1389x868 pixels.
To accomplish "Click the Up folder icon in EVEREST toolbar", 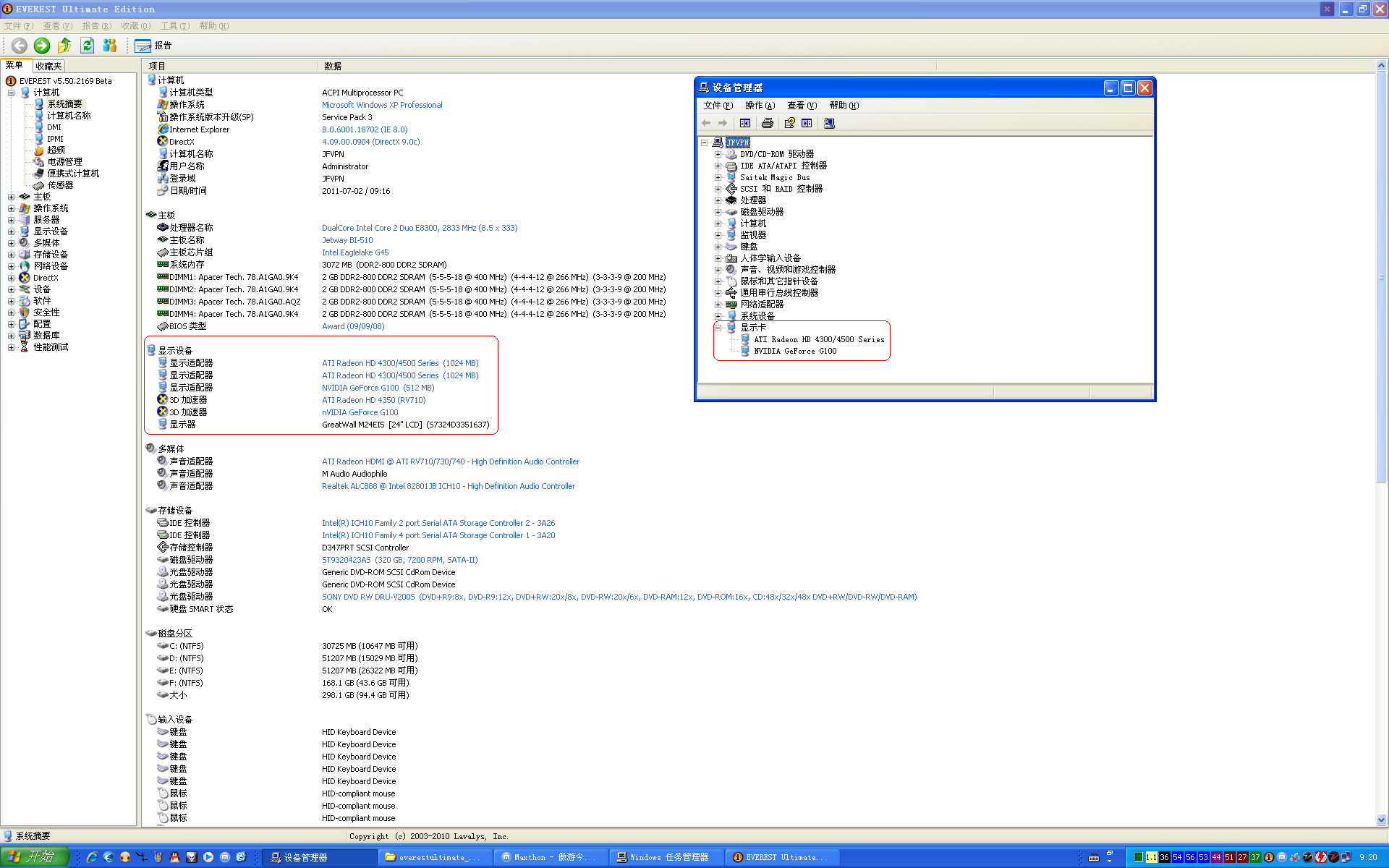I will (x=64, y=46).
